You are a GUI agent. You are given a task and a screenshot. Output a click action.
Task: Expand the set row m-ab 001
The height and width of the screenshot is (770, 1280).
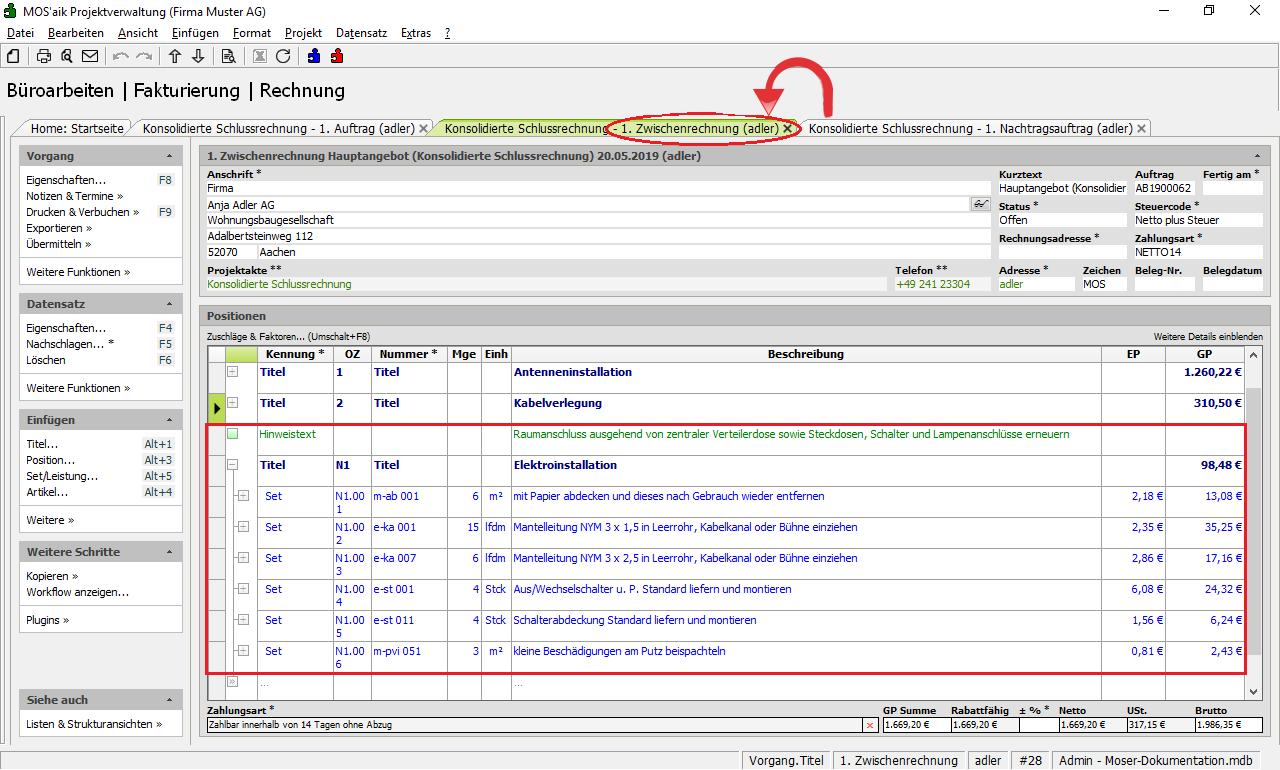pyautogui.click(x=242, y=496)
